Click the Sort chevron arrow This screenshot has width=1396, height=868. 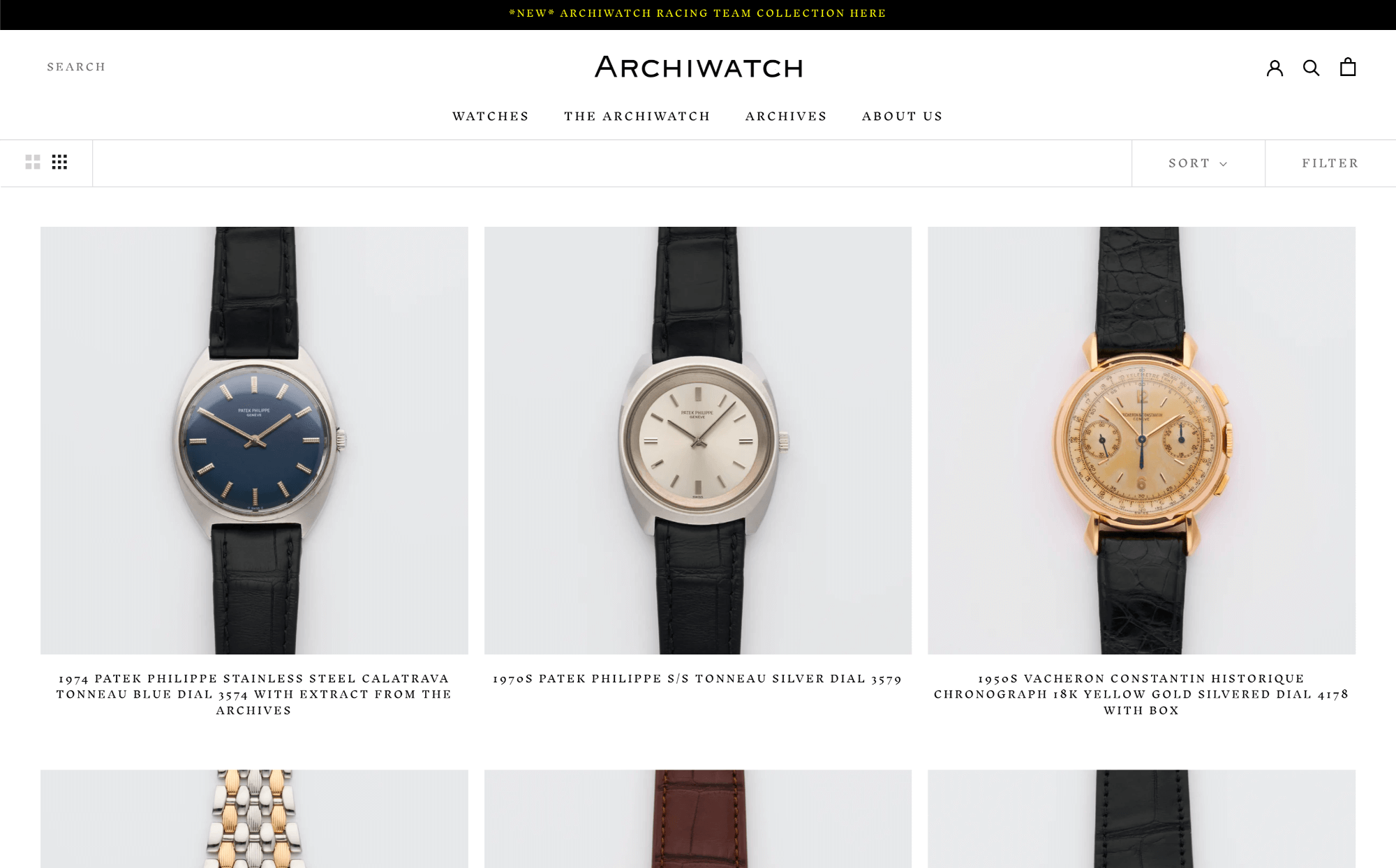(x=1223, y=164)
